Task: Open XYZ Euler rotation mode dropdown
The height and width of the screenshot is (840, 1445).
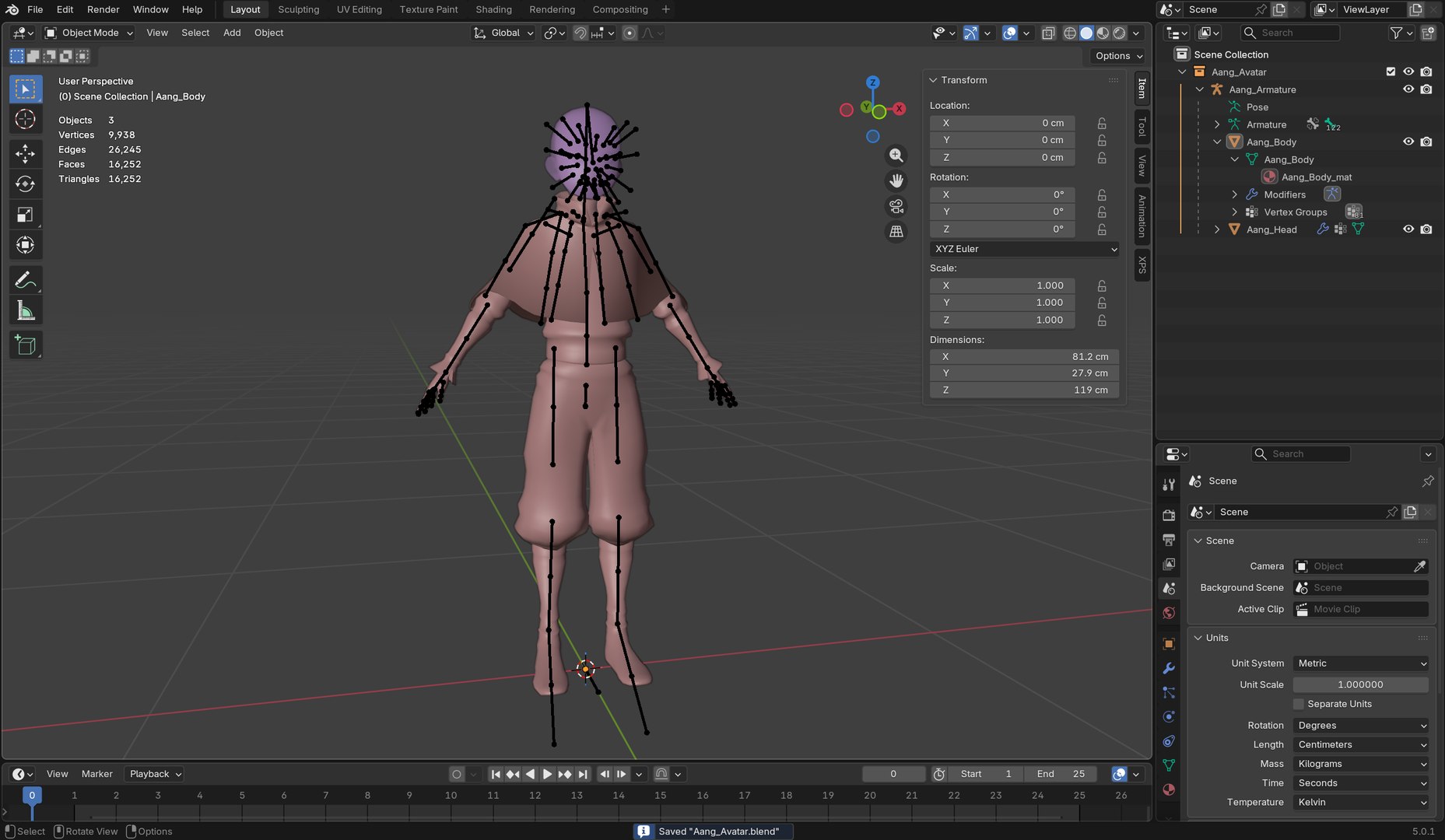Action: [1025, 249]
